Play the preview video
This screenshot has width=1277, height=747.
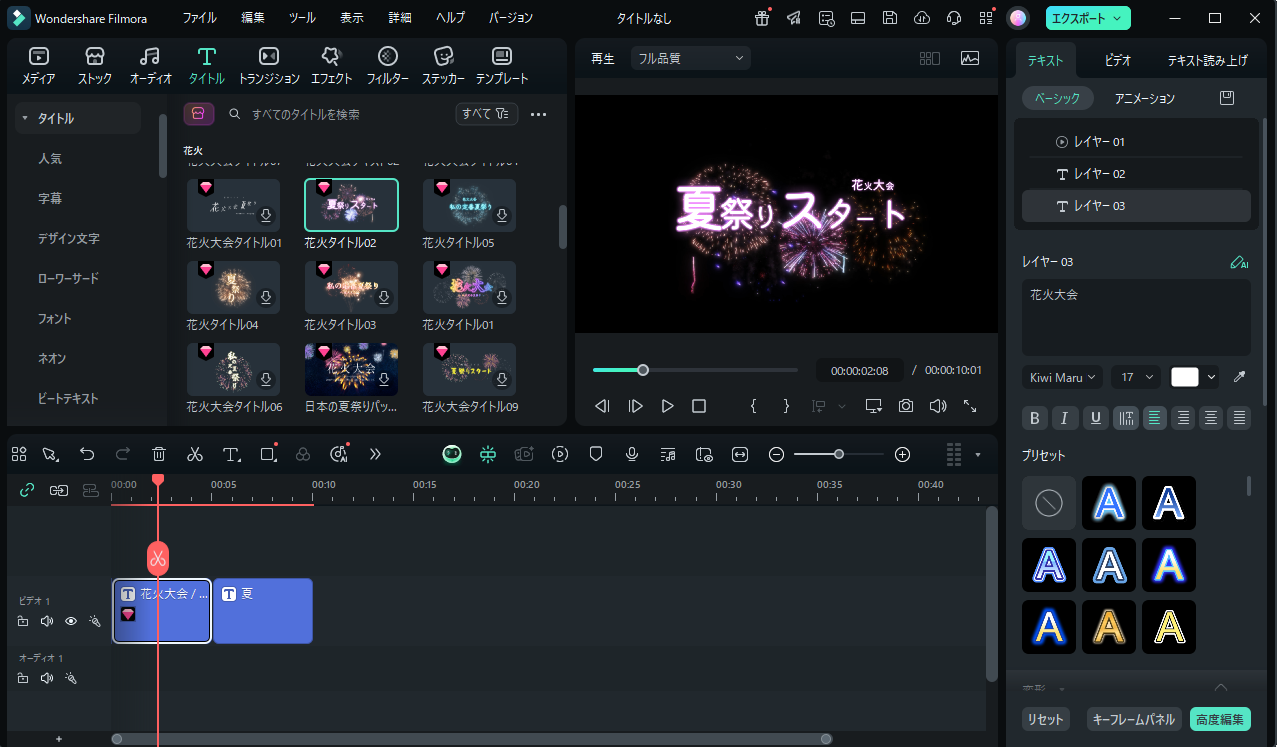point(667,406)
